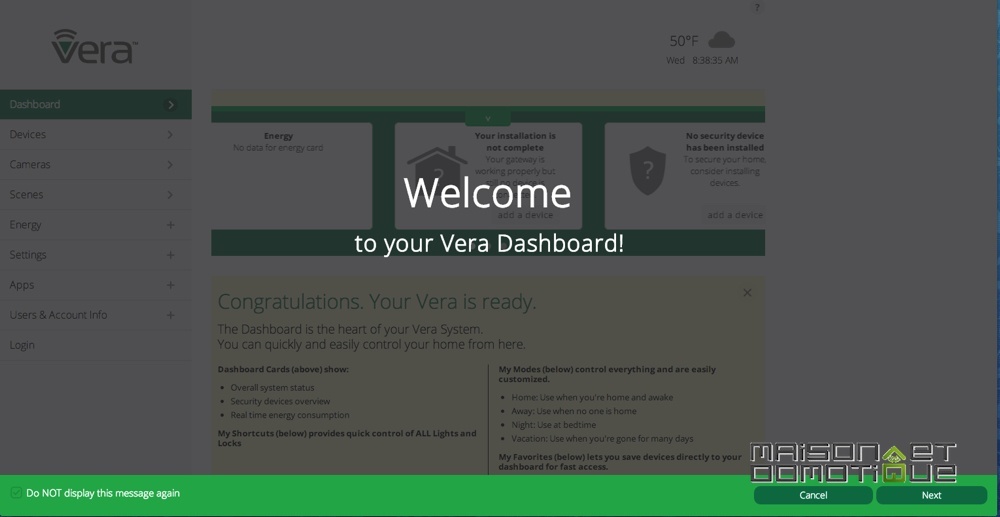Click Apps label in sidebar
Image resolution: width=1000 pixels, height=517 pixels.
coord(22,285)
